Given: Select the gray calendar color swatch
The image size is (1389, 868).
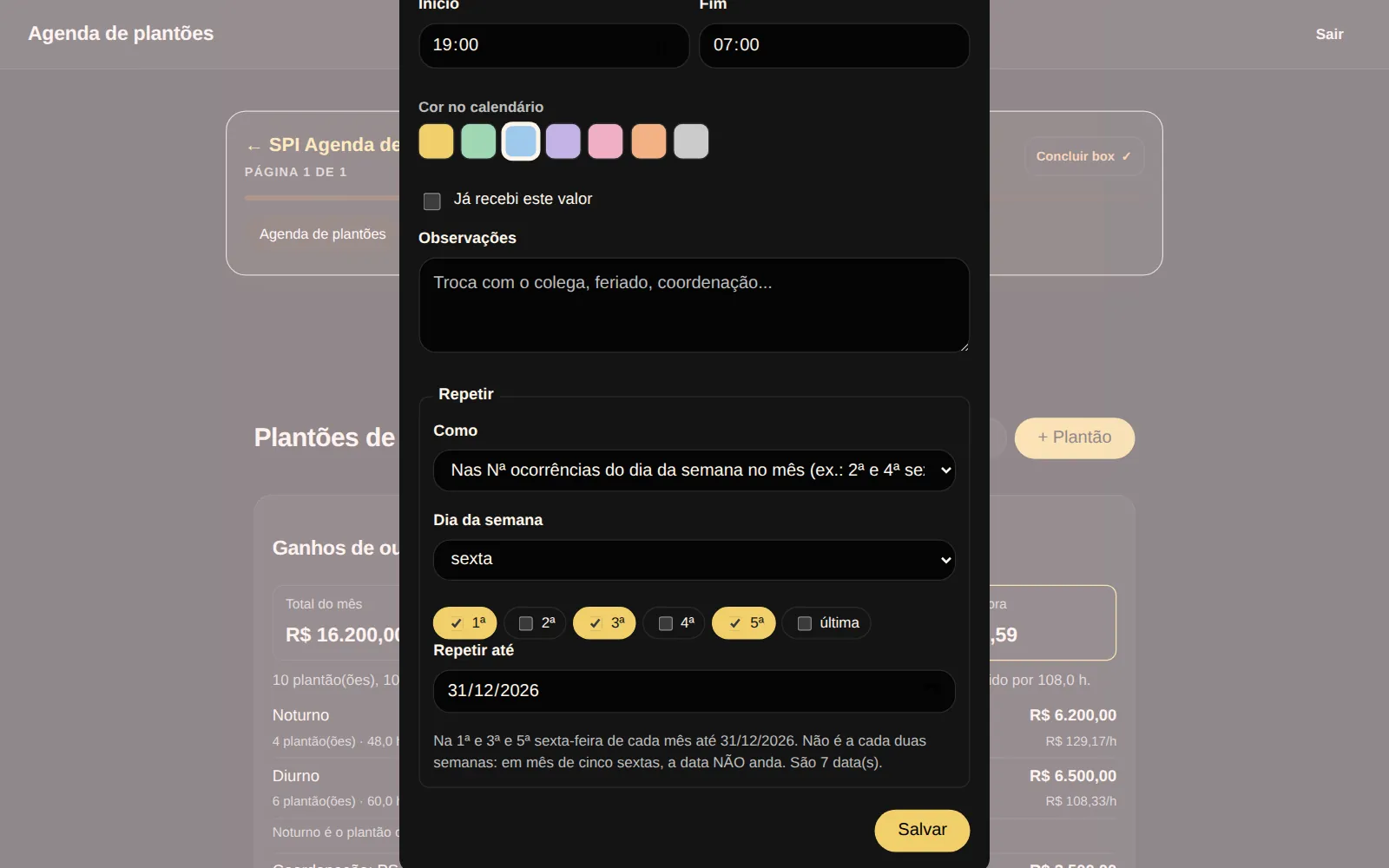Looking at the screenshot, I should [x=691, y=141].
